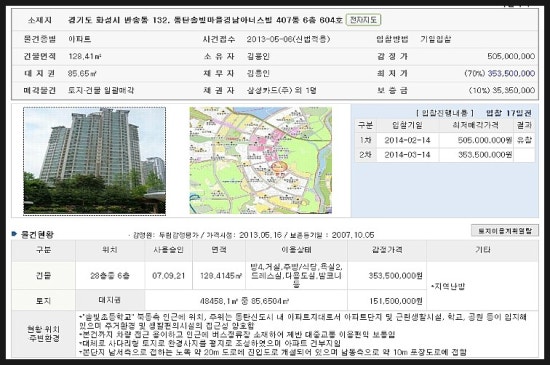Select the 입찰방법 value 기일입찰
Screen dimensions: 550x365
pyautogui.click(x=435, y=39)
